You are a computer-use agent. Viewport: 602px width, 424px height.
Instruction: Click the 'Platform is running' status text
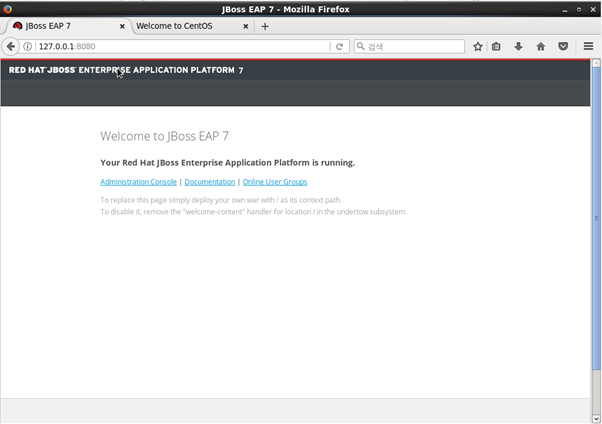[x=228, y=162]
